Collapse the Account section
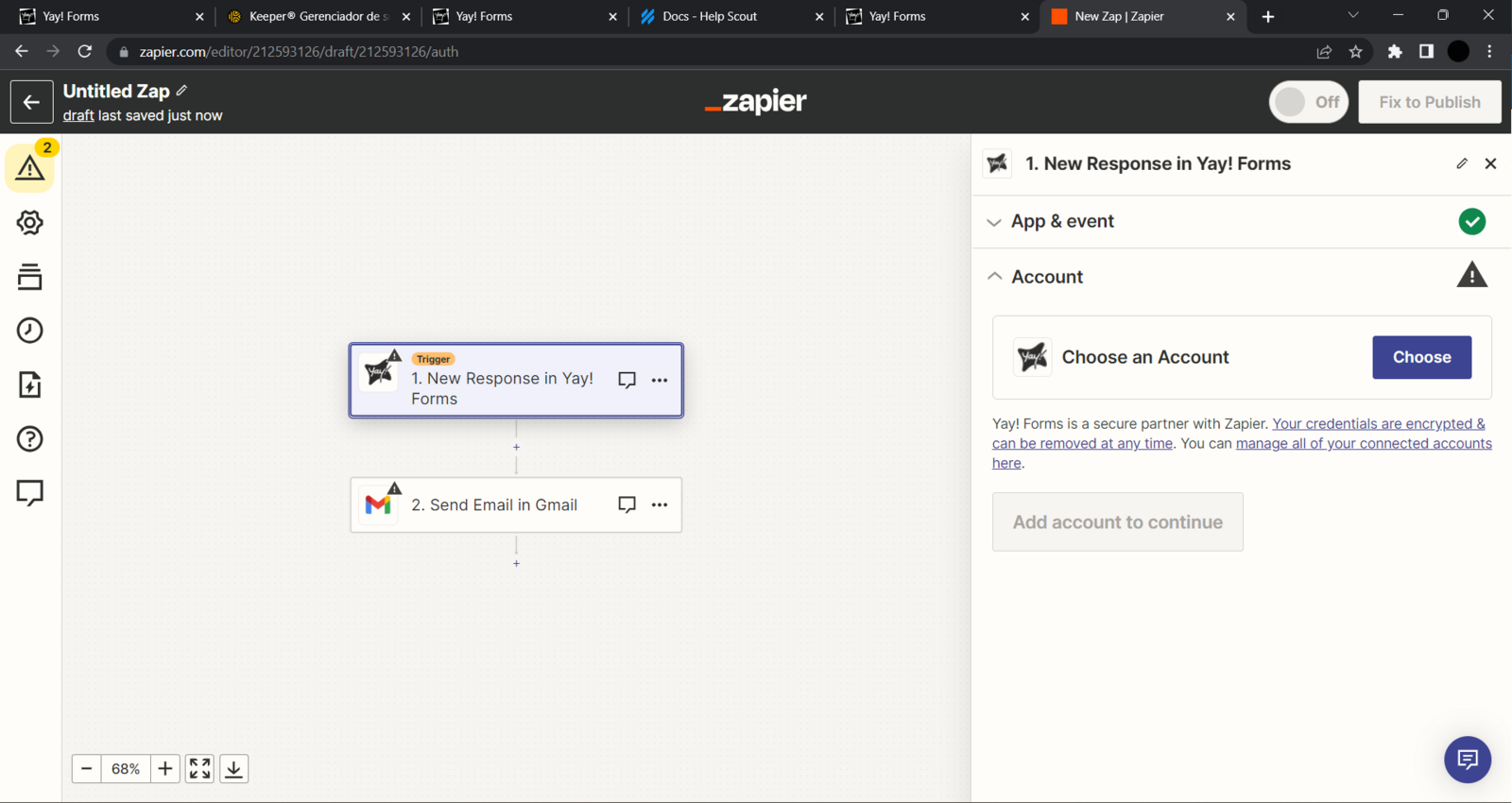The image size is (1512, 803). [x=1047, y=277]
